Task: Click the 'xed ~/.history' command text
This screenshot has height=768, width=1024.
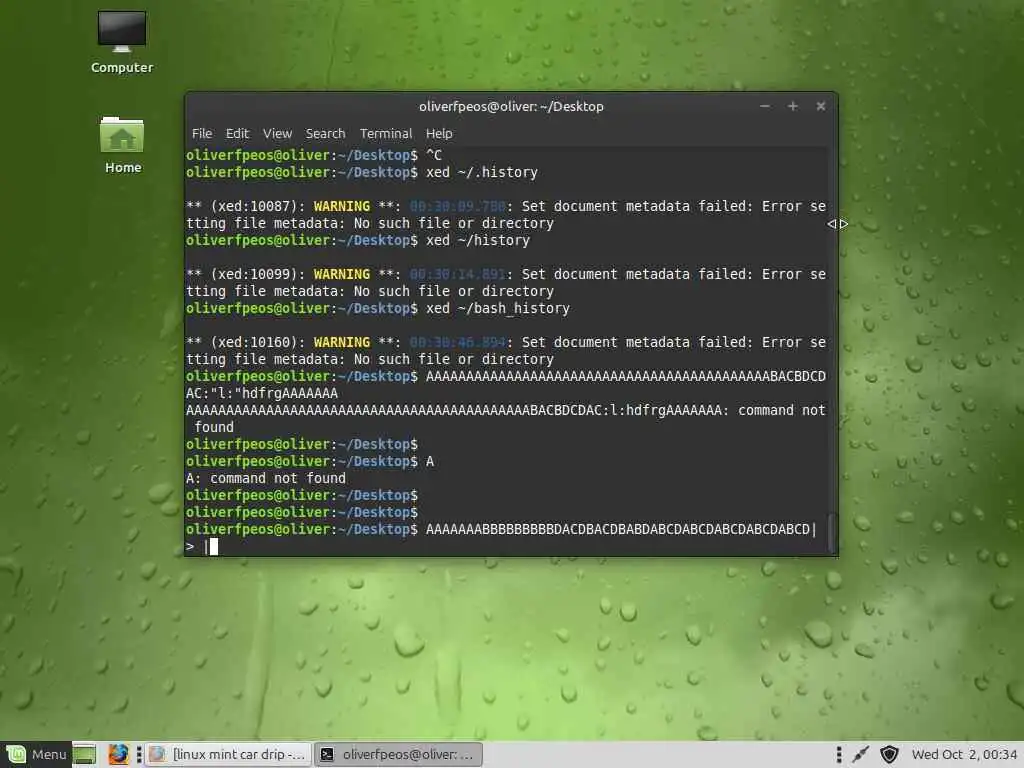Action: pyautogui.click(x=482, y=172)
